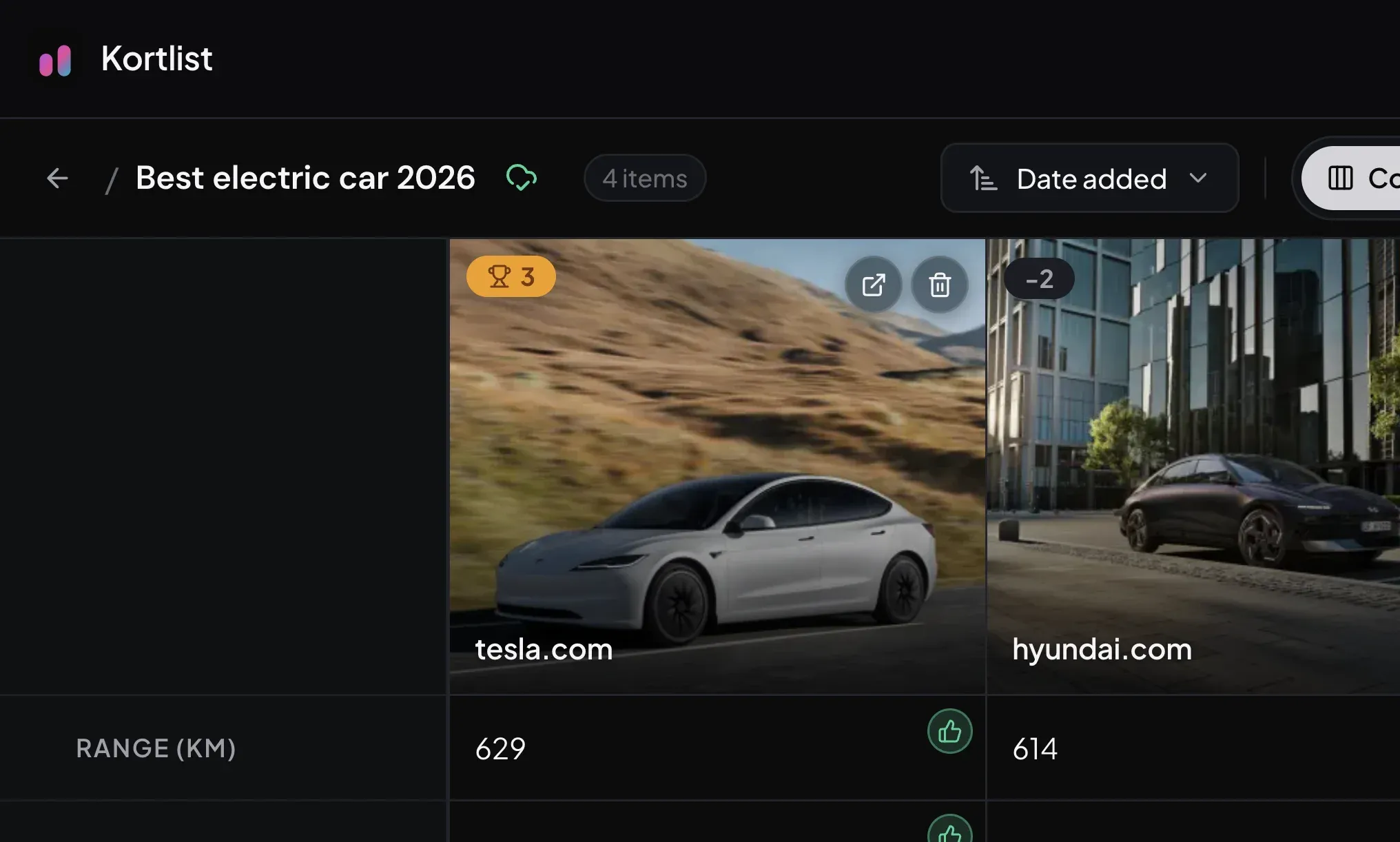Click the hyundai.com label

click(1102, 649)
